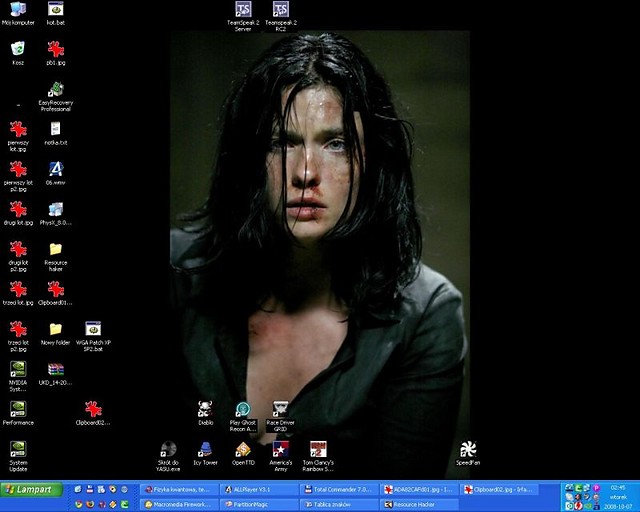Select the Clipboard01 image on desktop
Screen dimensions: 640x512
coord(56,294)
